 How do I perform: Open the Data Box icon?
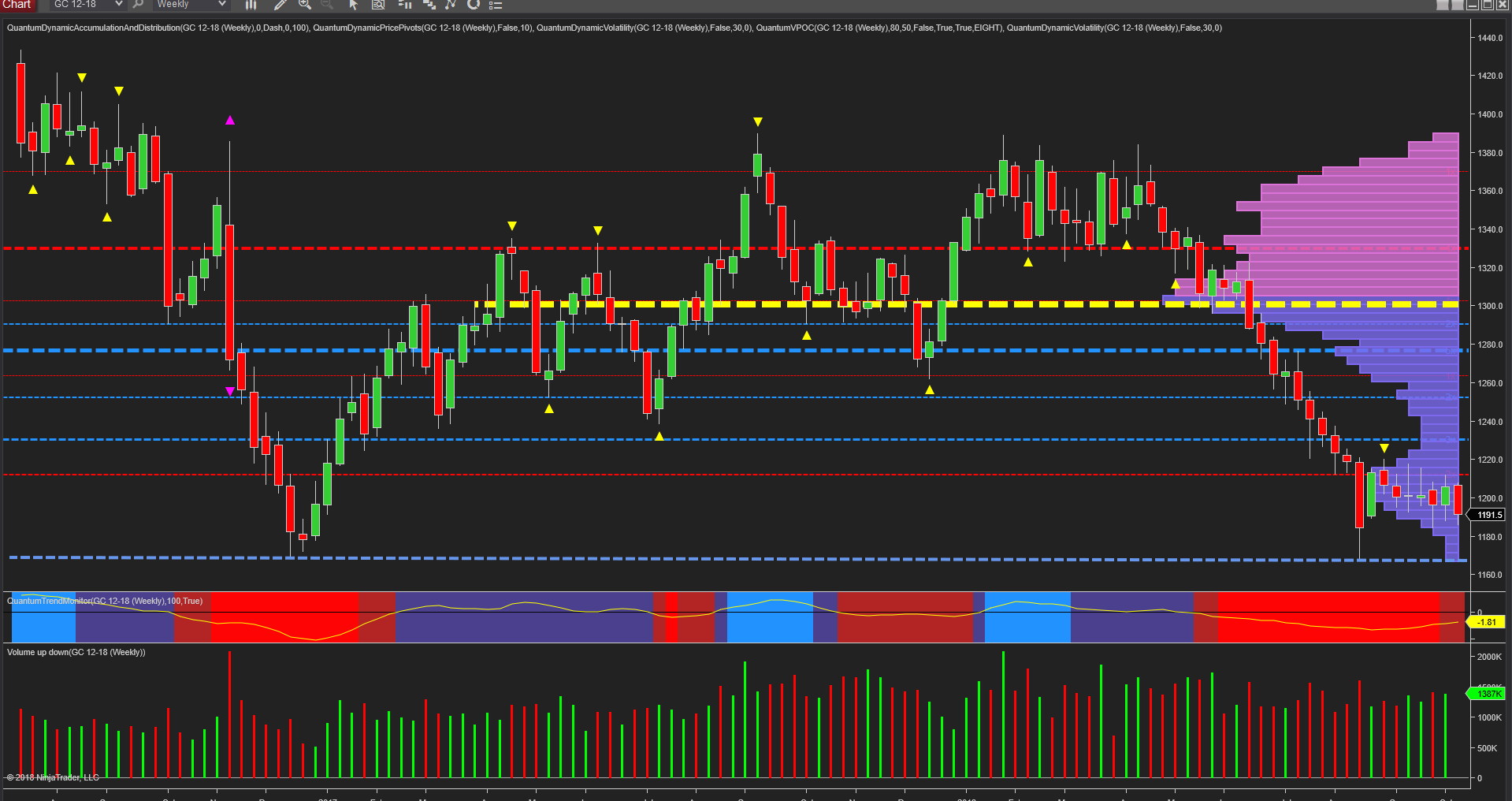point(378,5)
